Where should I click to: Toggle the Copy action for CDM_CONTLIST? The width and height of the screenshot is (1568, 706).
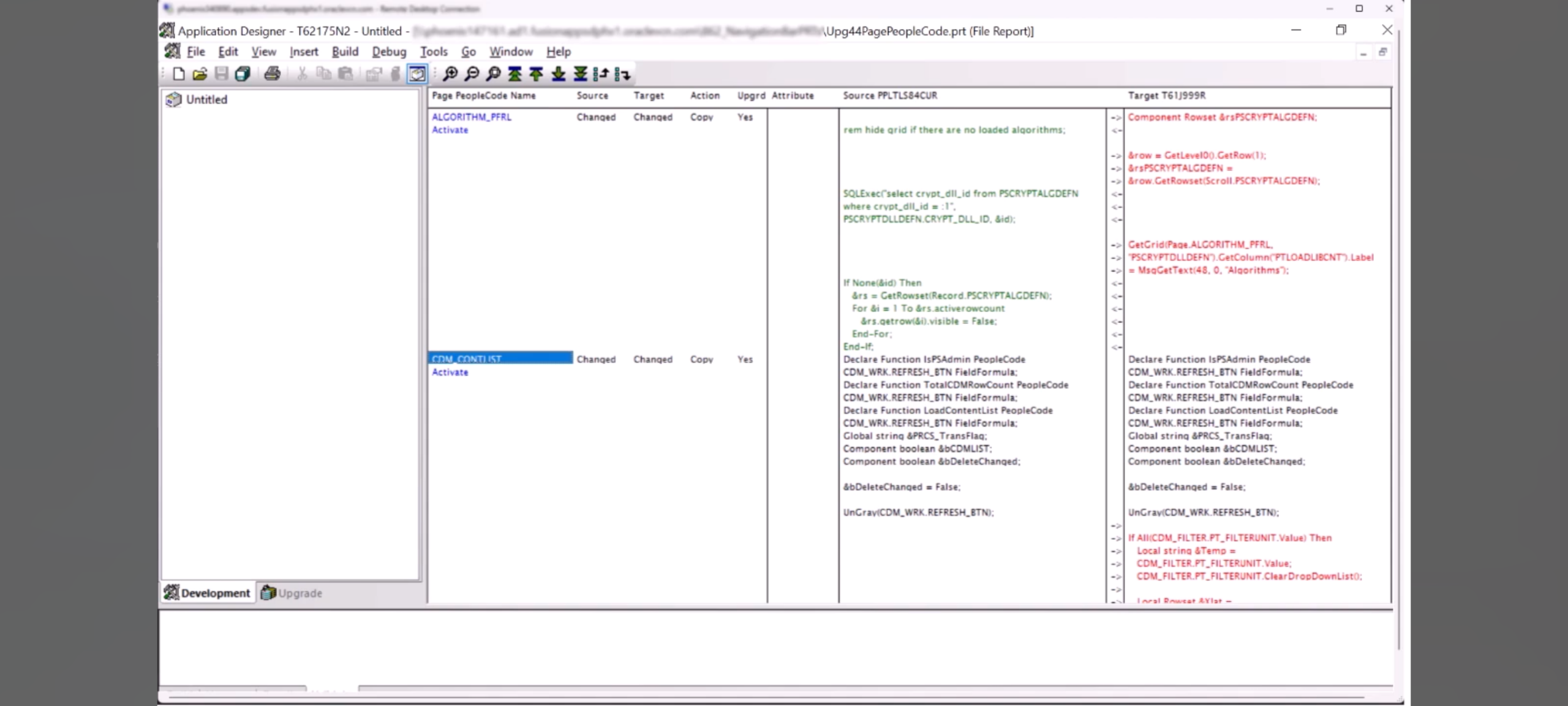tap(701, 359)
